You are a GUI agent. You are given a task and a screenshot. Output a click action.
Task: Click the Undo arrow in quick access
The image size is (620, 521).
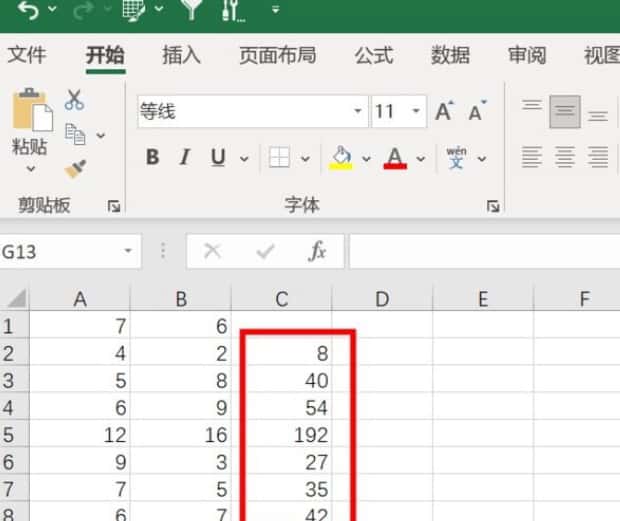[29, 11]
